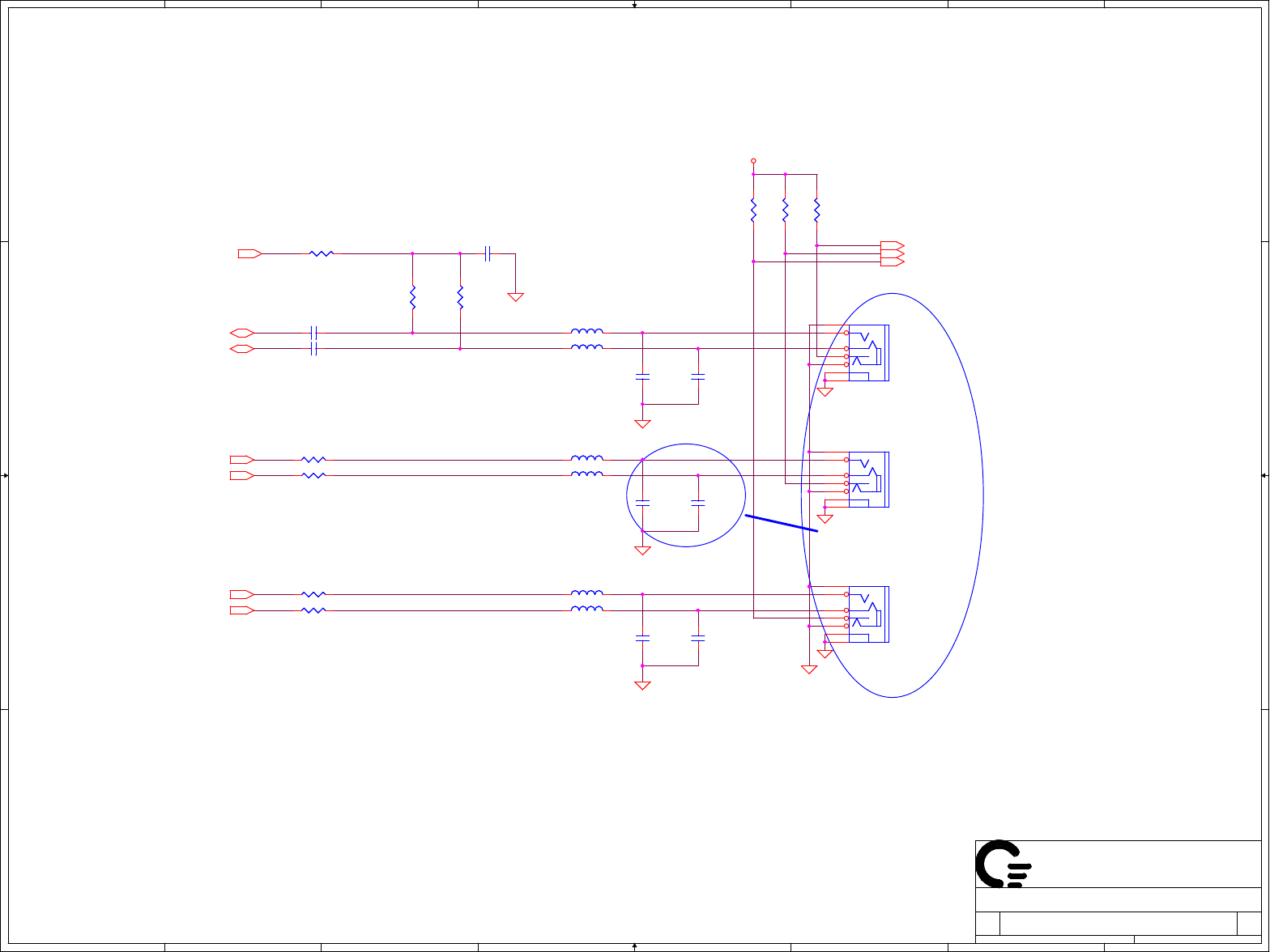Select the bottom audio jack connector symbol
1270x952 pixels.
tap(867, 614)
